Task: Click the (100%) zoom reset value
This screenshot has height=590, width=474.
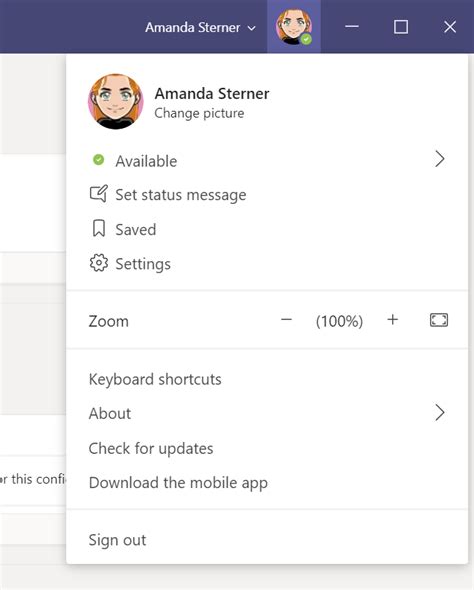Action: [339, 321]
